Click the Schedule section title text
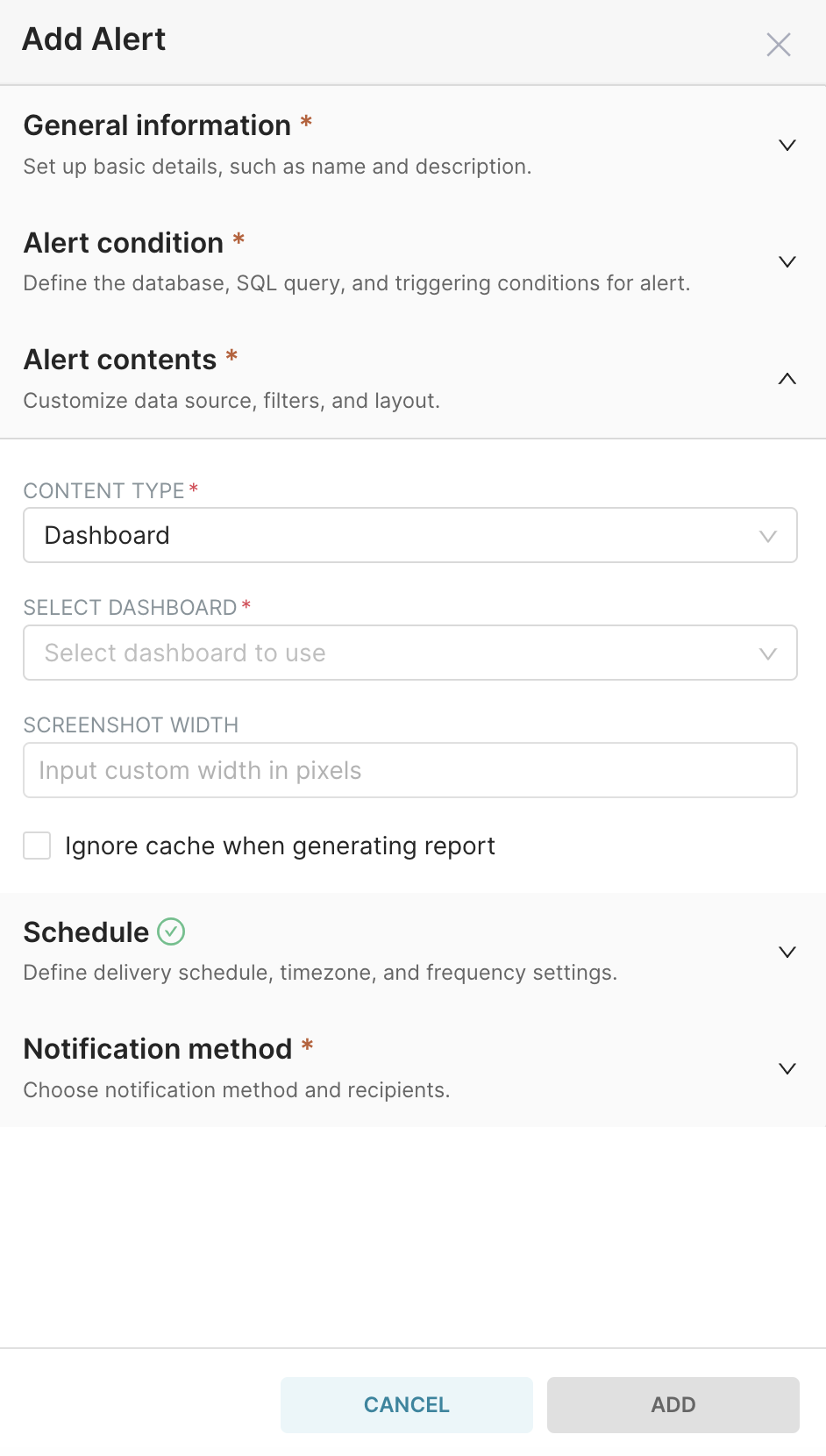The image size is (826, 1456). click(86, 932)
